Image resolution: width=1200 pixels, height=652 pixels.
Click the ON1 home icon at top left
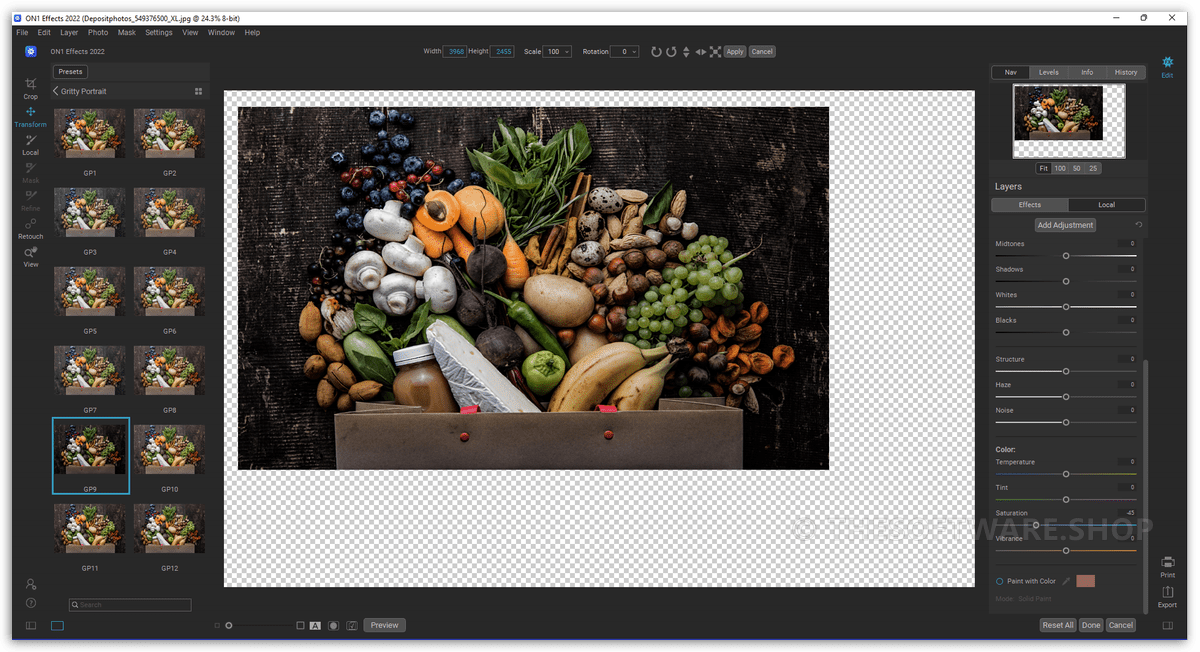[31, 51]
